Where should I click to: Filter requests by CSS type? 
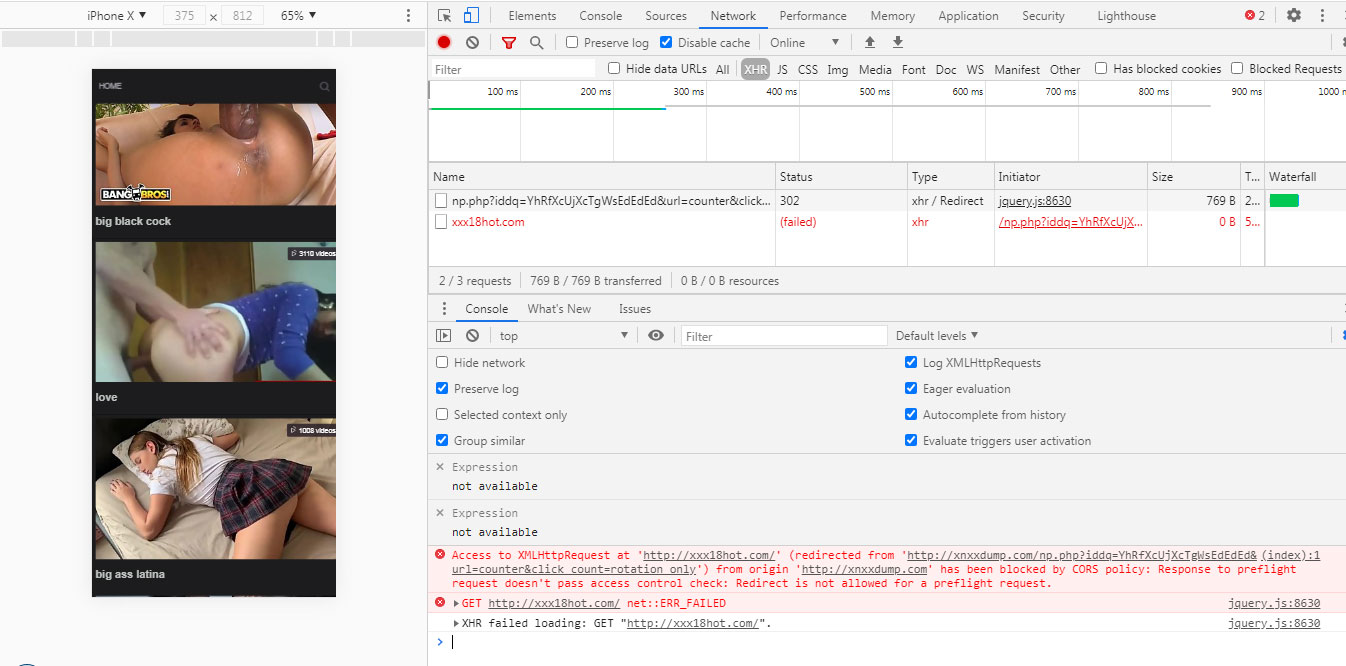[808, 69]
